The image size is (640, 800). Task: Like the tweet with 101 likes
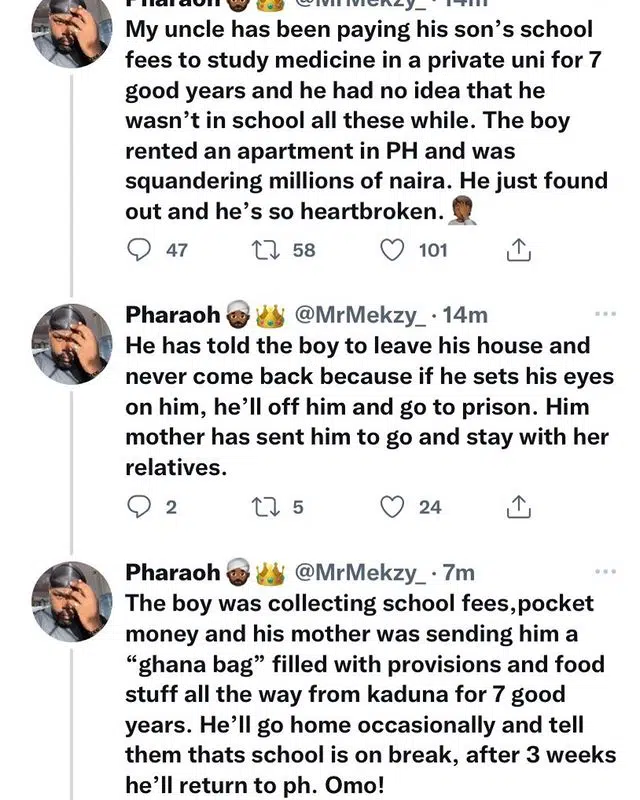tap(393, 249)
